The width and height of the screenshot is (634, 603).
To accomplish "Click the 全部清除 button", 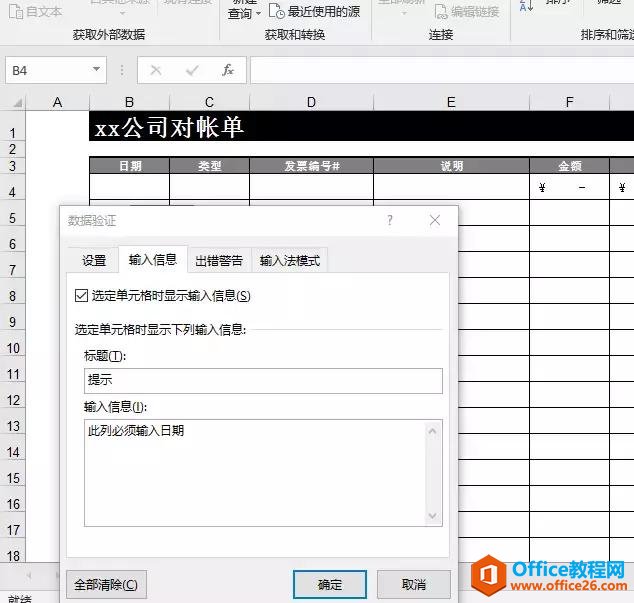I will click(106, 584).
